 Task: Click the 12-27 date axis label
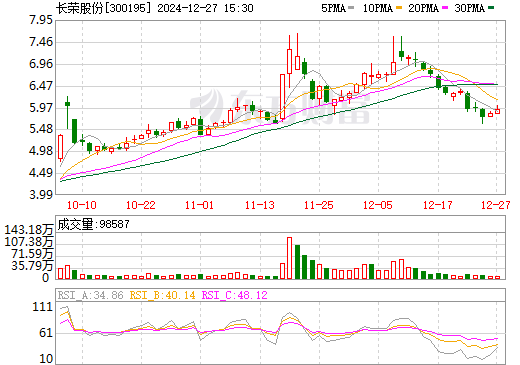pyautogui.click(x=496, y=205)
